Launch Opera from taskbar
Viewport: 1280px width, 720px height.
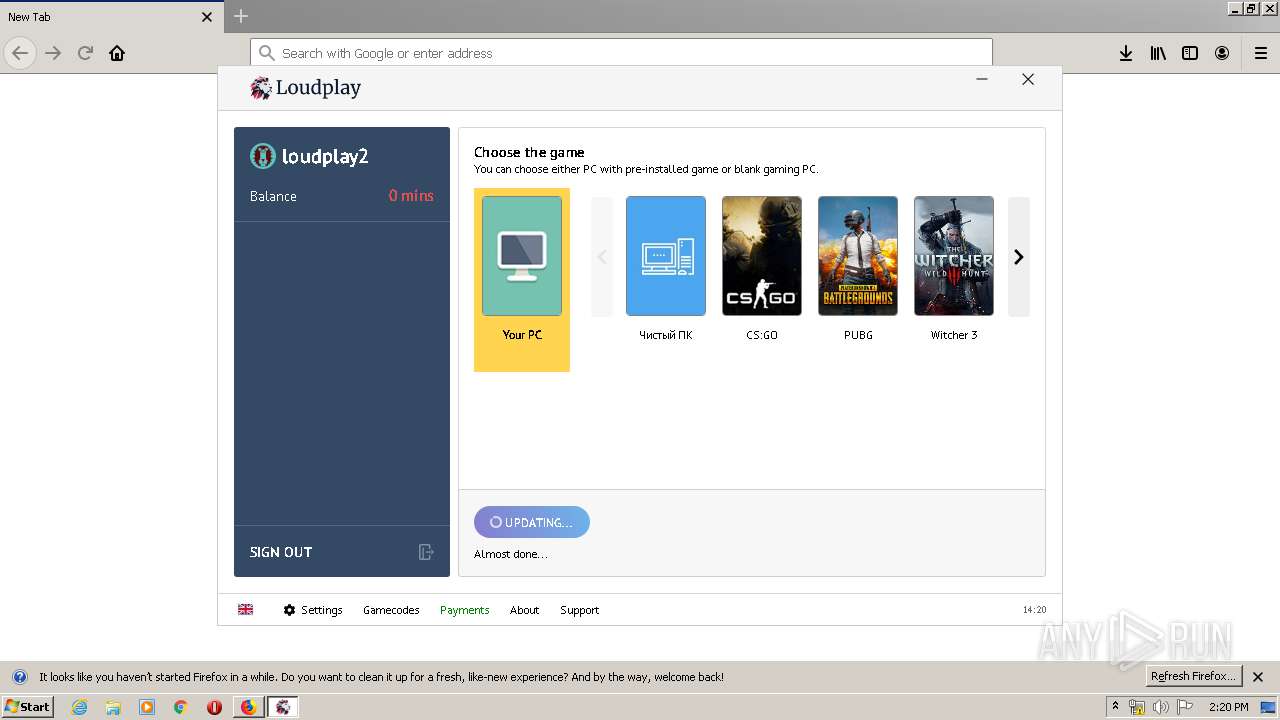point(214,707)
